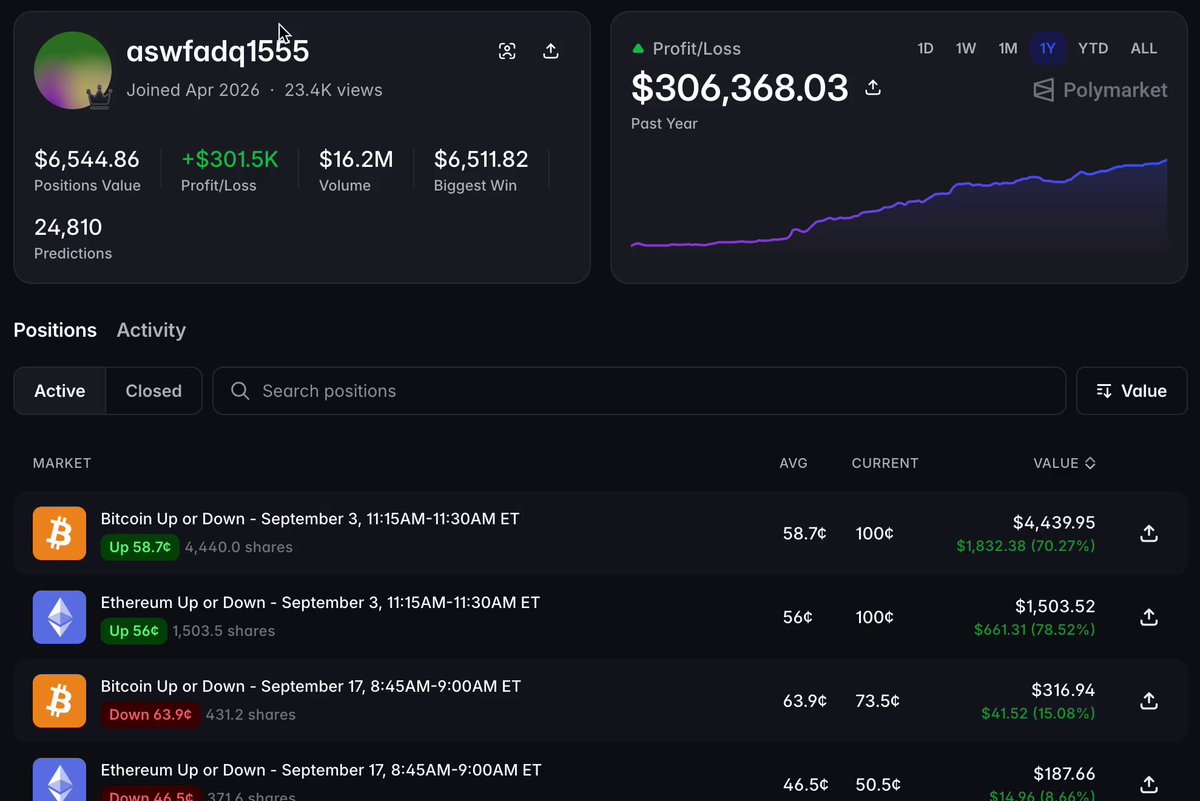The width and height of the screenshot is (1200, 801).
Task: Open the Value sort dropdown
Action: (1131, 391)
